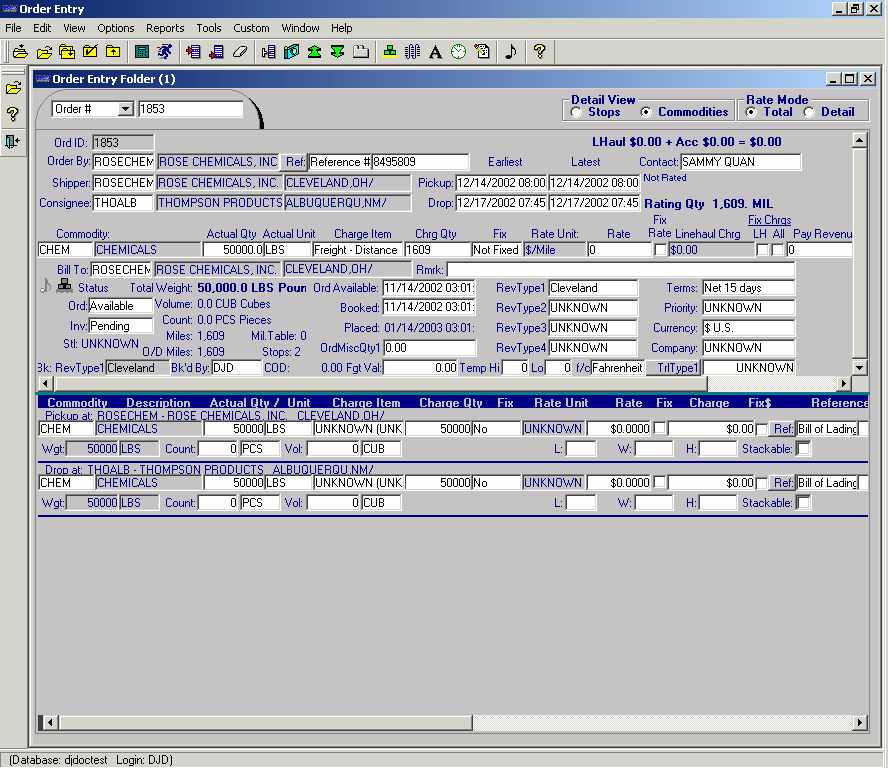
Task: Click the bottom horizontal scrollbar track
Action: point(660,723)
